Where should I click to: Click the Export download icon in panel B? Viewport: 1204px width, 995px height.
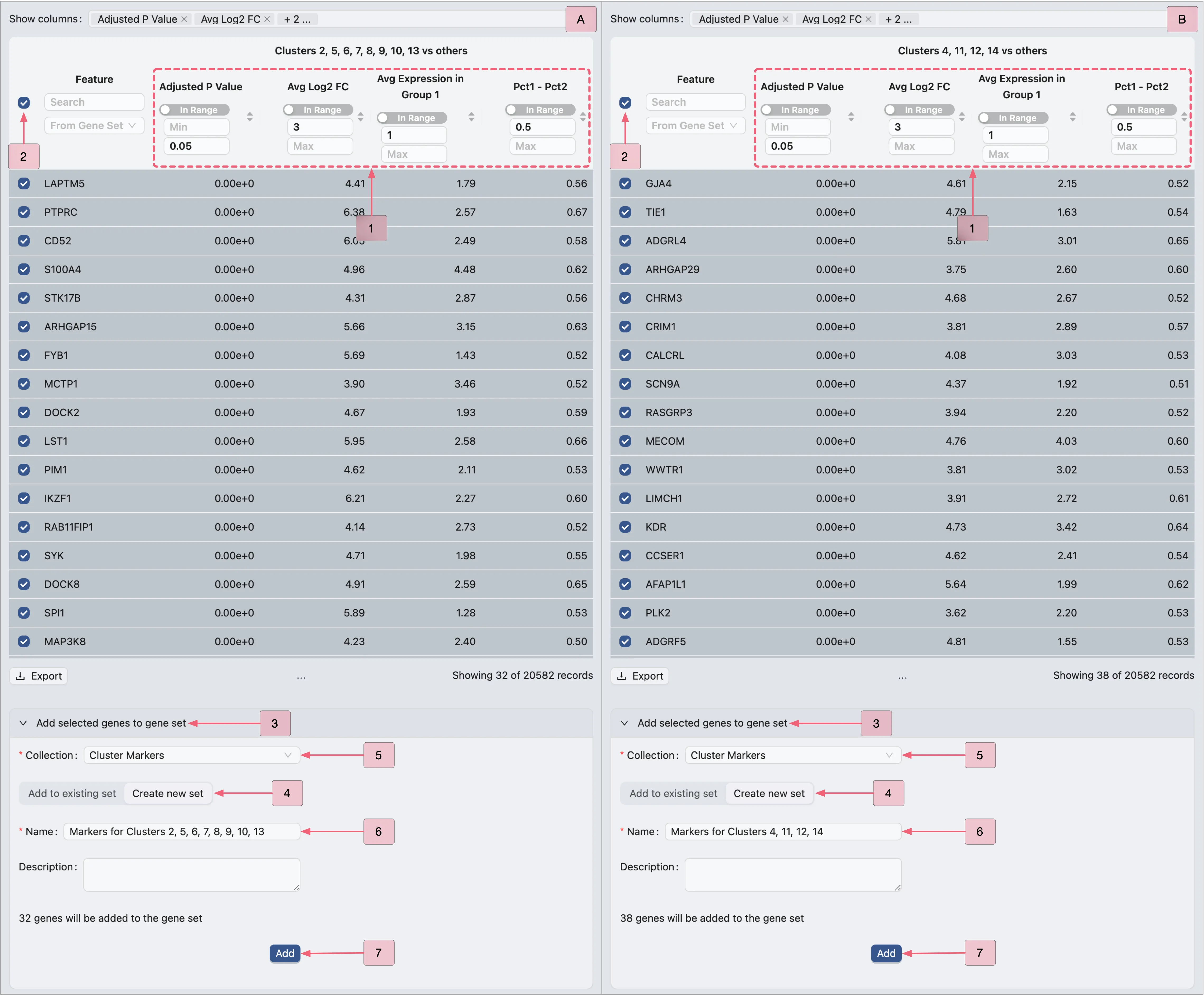click(622, 676)
